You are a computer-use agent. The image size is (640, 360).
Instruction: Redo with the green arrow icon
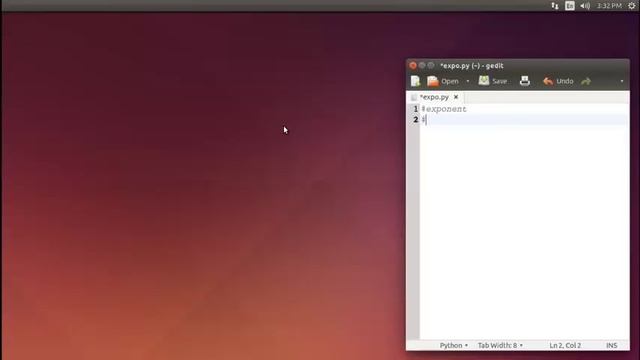[586, 81]
